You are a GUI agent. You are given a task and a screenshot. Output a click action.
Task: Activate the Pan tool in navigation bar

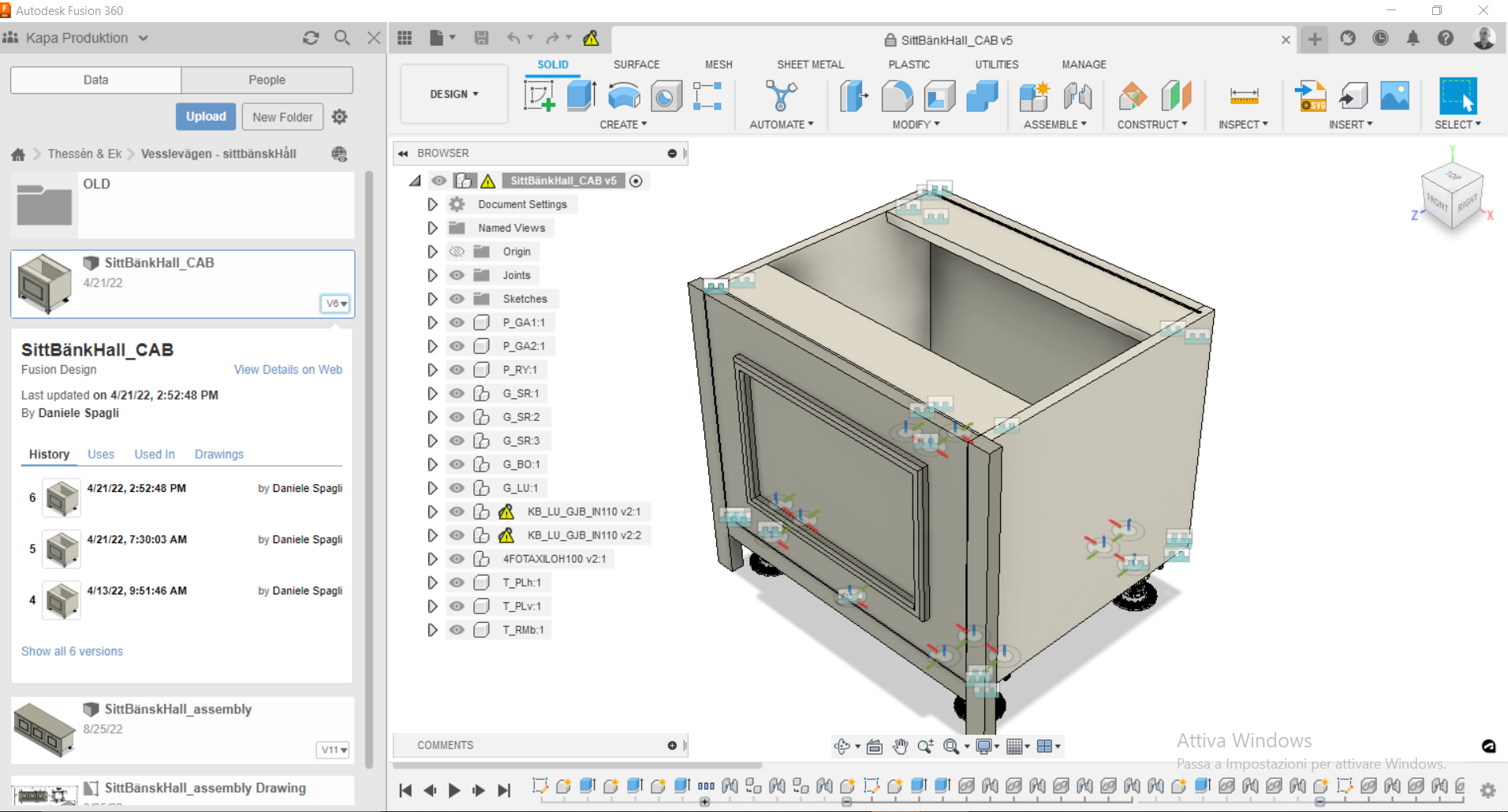point(901,746)
